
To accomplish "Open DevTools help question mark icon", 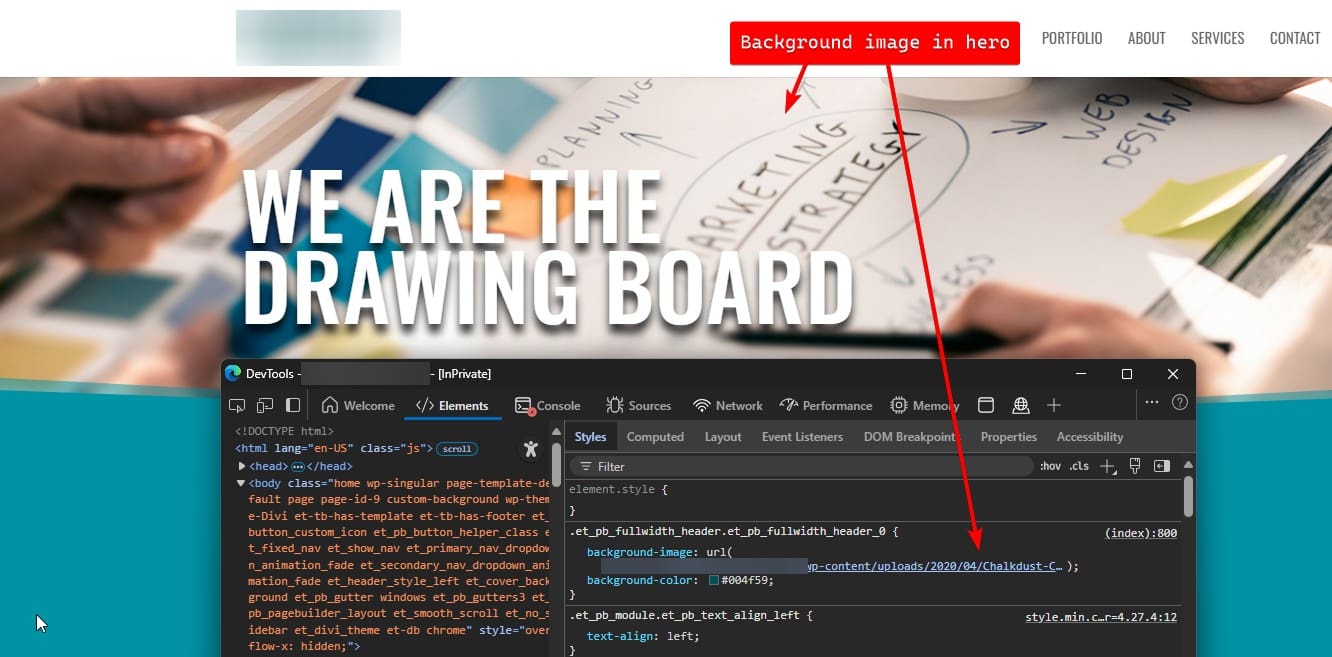I will (1180, 402).
